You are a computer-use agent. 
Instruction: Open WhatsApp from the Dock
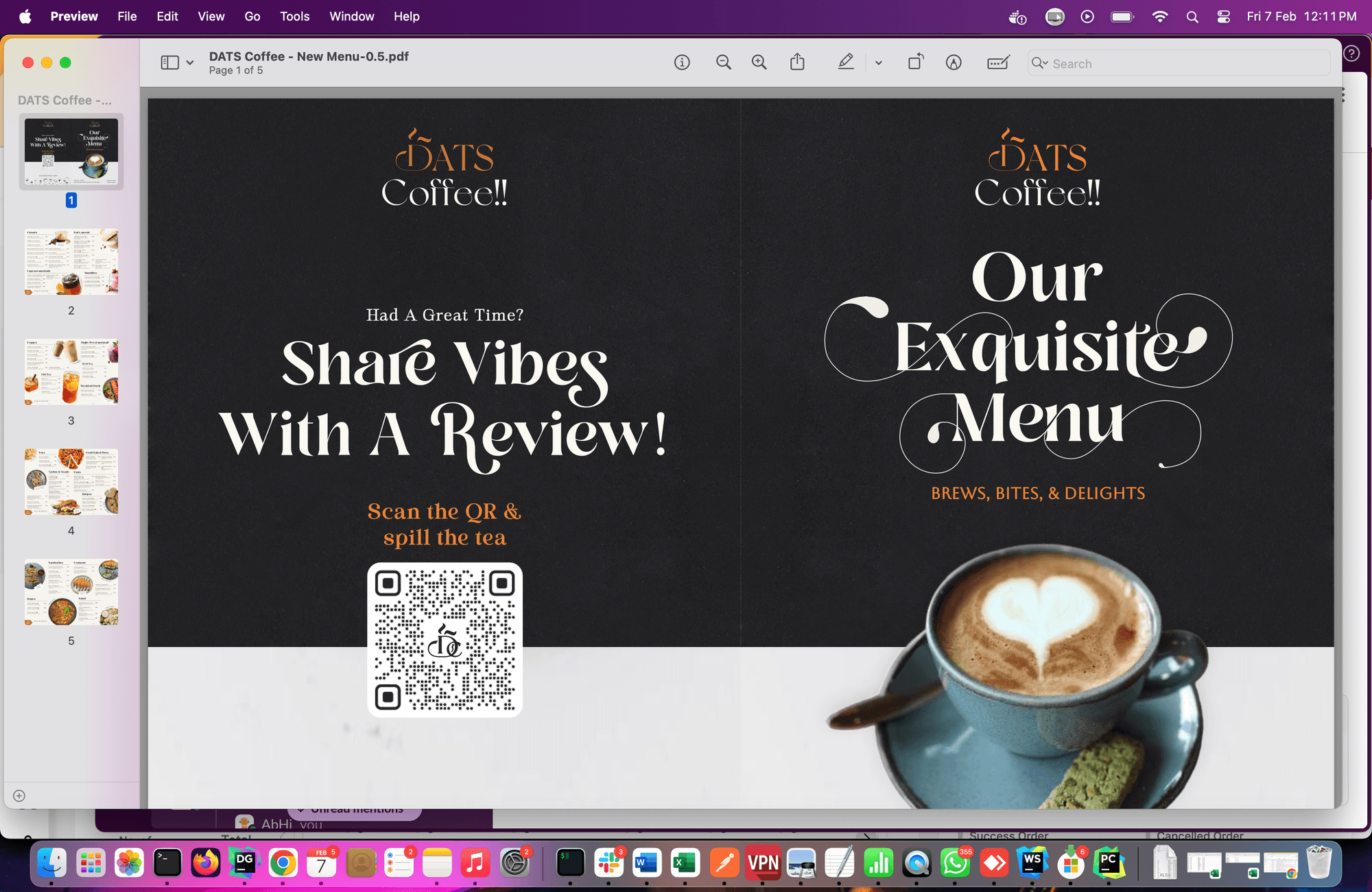click(955, 863)
